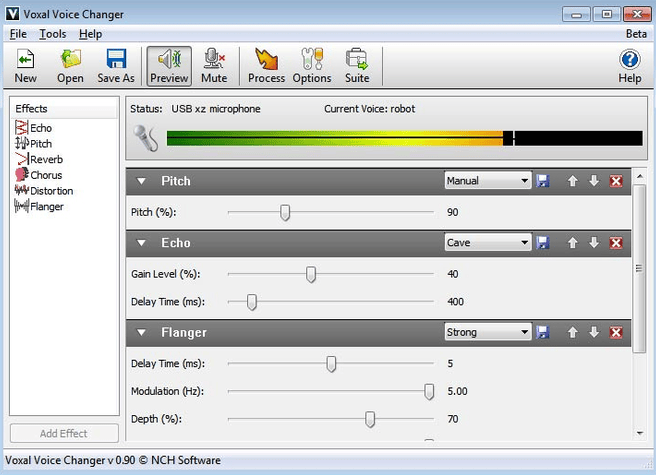Screen dimensions: 656x475
Task: Click the New toolbar icon
Action: (26, 66)
